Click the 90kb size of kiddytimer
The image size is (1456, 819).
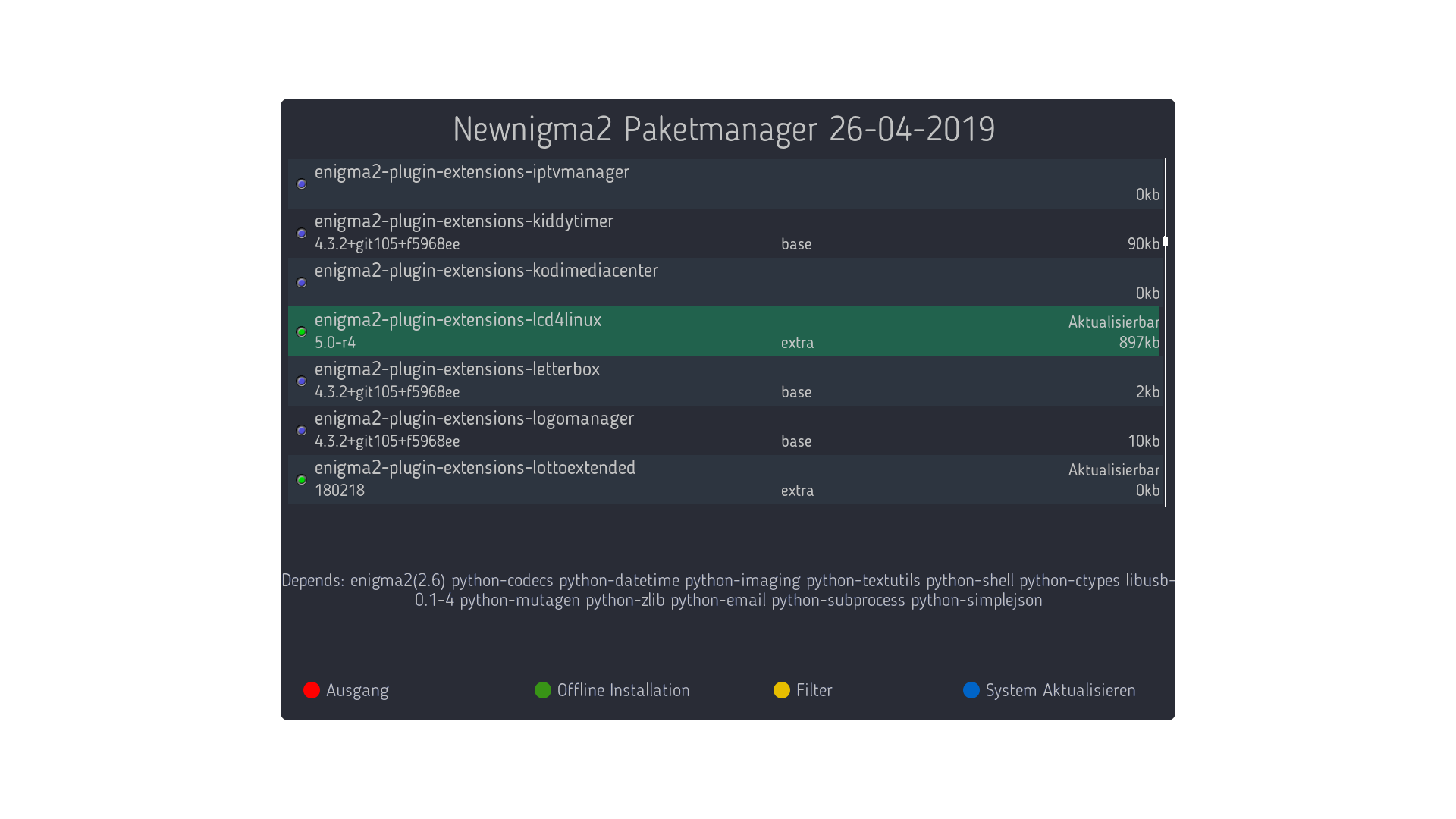click(x=1143, y=243)
